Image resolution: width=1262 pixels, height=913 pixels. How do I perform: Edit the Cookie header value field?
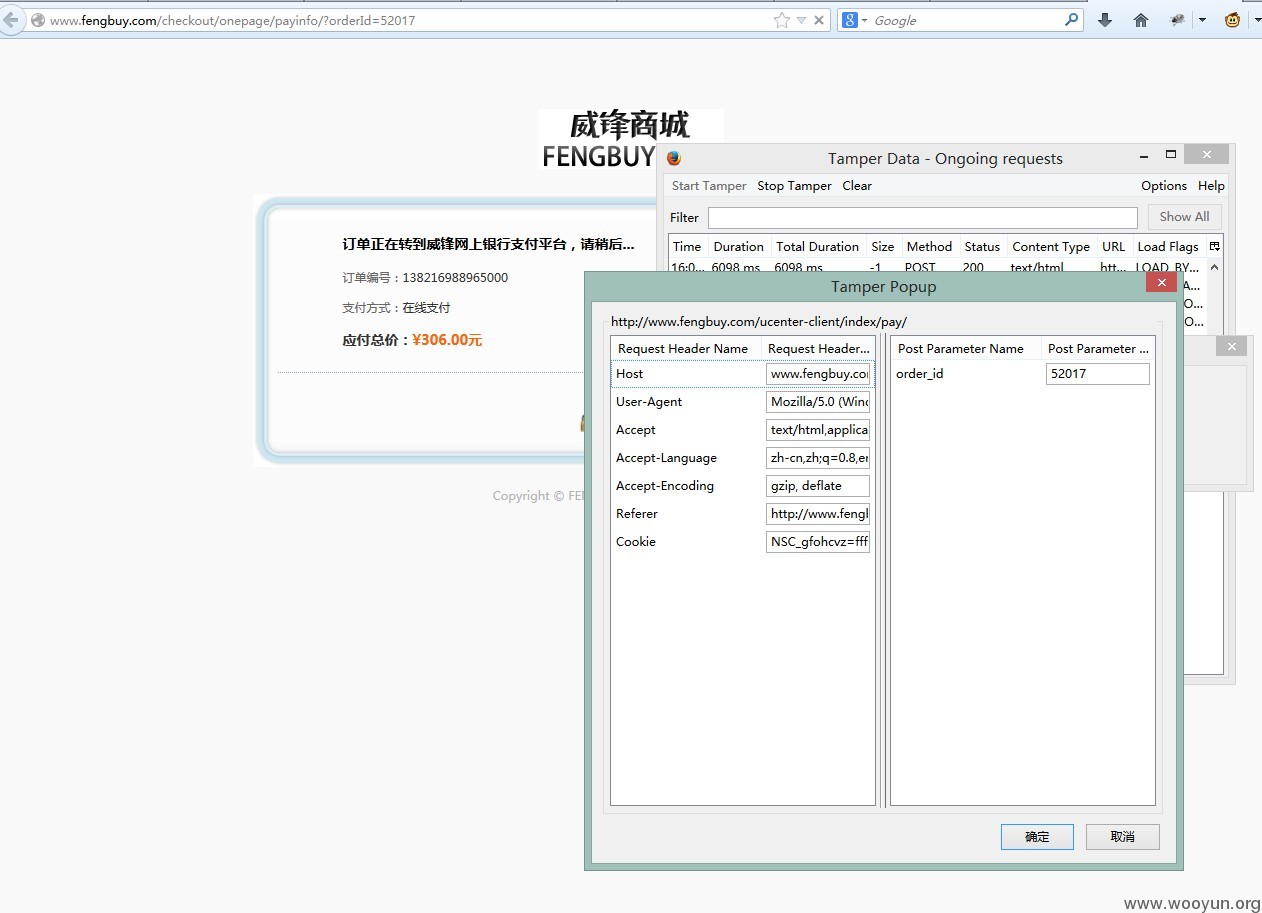818,542
